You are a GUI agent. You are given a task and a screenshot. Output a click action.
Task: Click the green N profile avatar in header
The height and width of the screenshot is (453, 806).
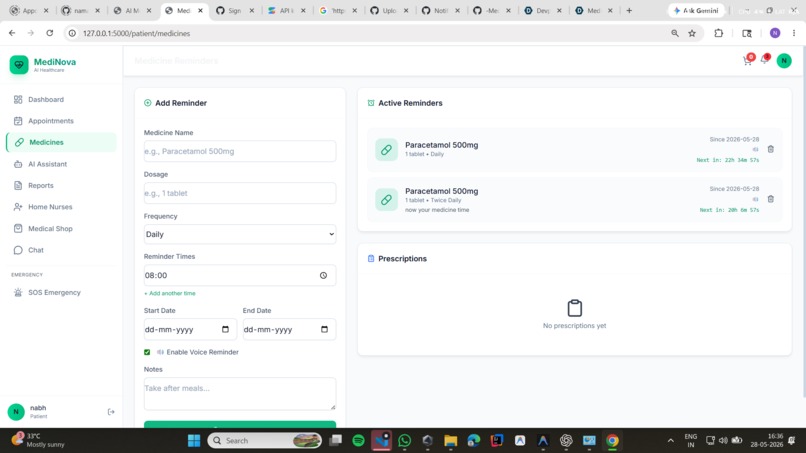coord(784,61)
